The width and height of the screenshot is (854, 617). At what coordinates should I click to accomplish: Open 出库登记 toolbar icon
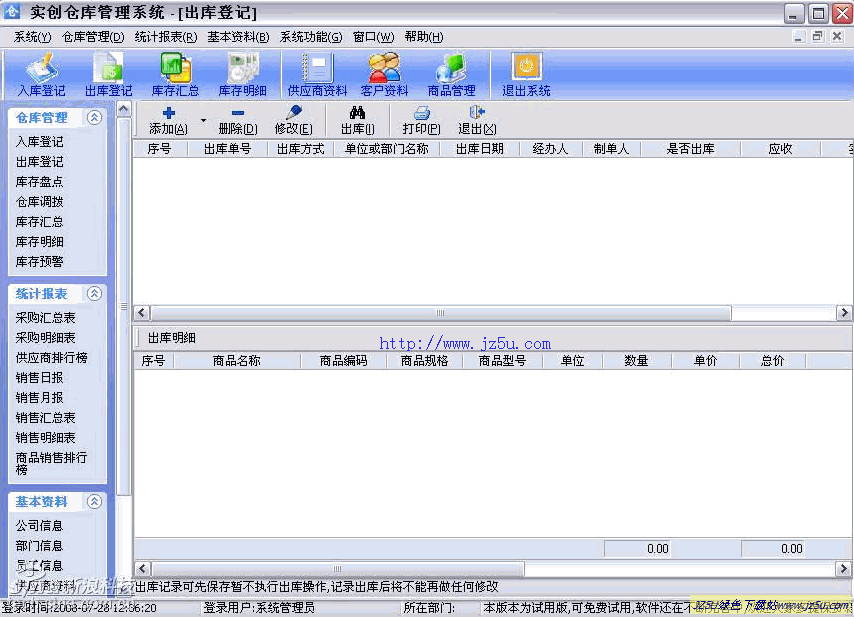click(x=108, y=75)
